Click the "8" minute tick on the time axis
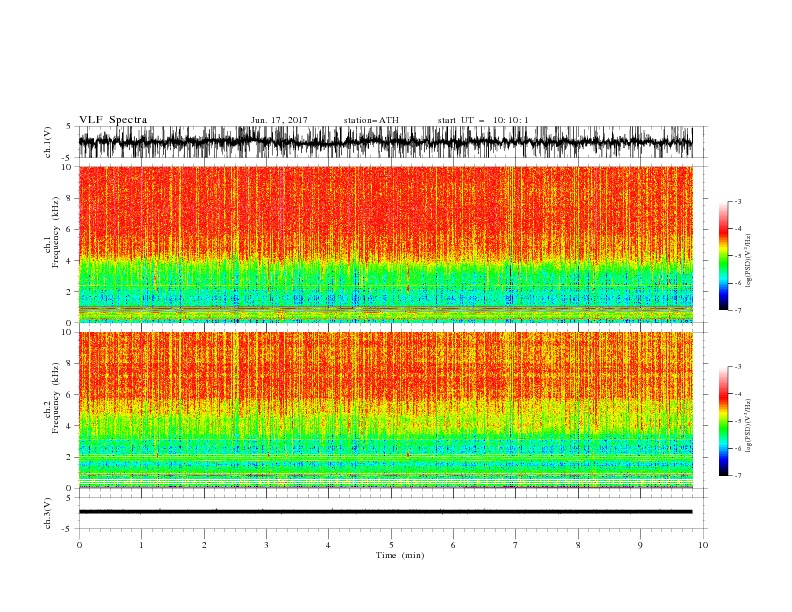This screenshot has height=612, width=792. tap(578, 545)
